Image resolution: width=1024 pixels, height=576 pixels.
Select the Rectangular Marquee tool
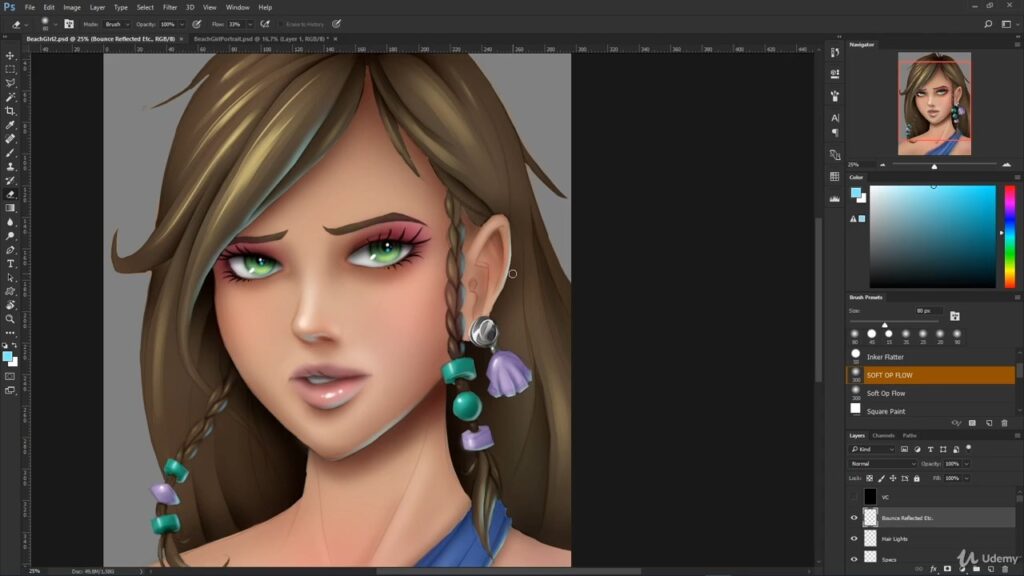pyautogui.click(x=10, y=69)
